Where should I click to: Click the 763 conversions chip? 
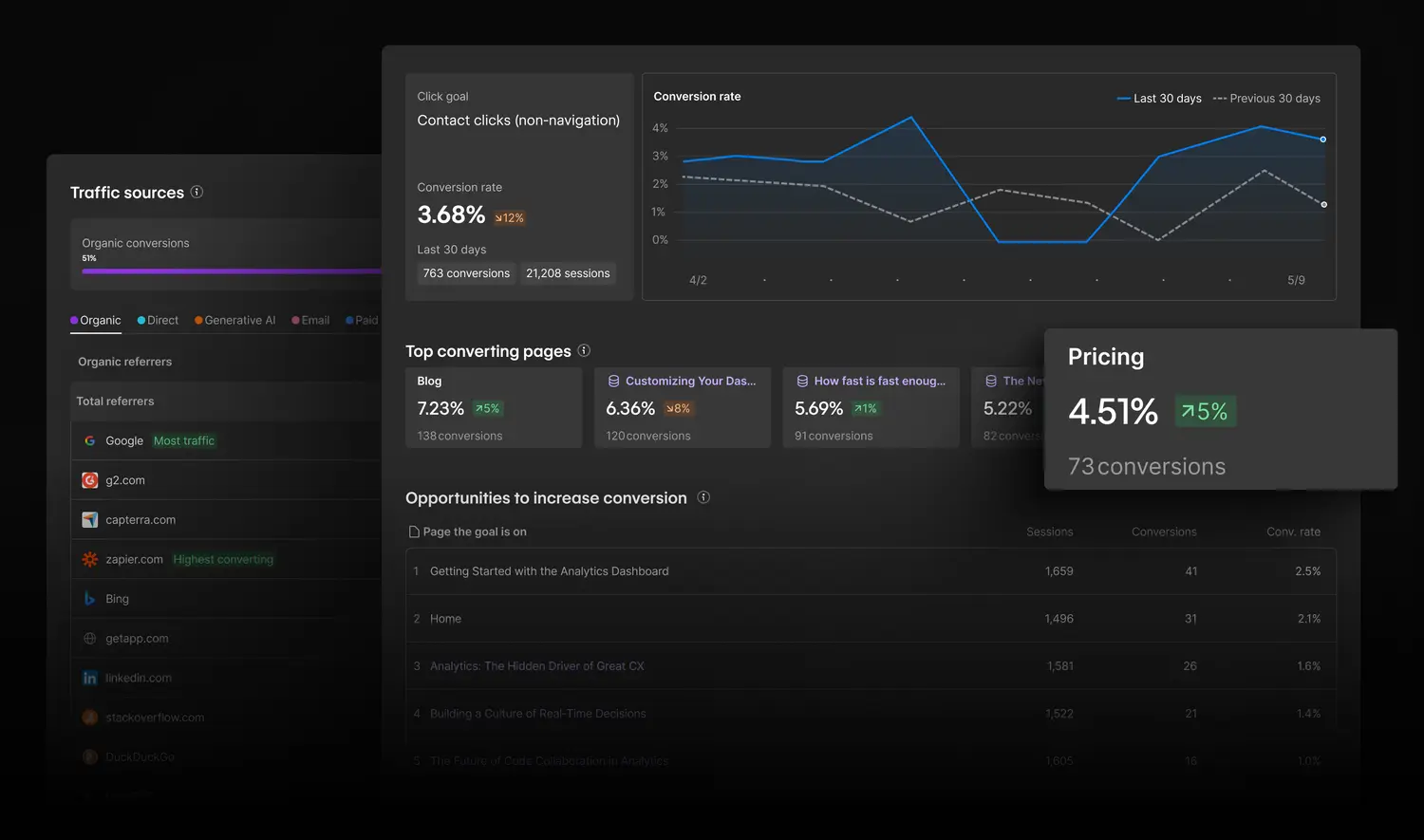pos(466,273)
